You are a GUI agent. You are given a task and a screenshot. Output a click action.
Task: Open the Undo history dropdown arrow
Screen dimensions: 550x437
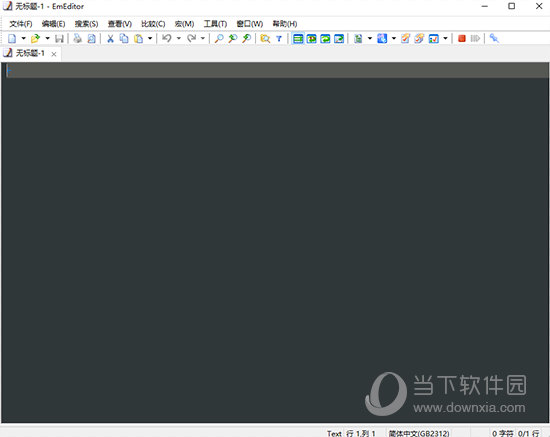tap(179, 38)
